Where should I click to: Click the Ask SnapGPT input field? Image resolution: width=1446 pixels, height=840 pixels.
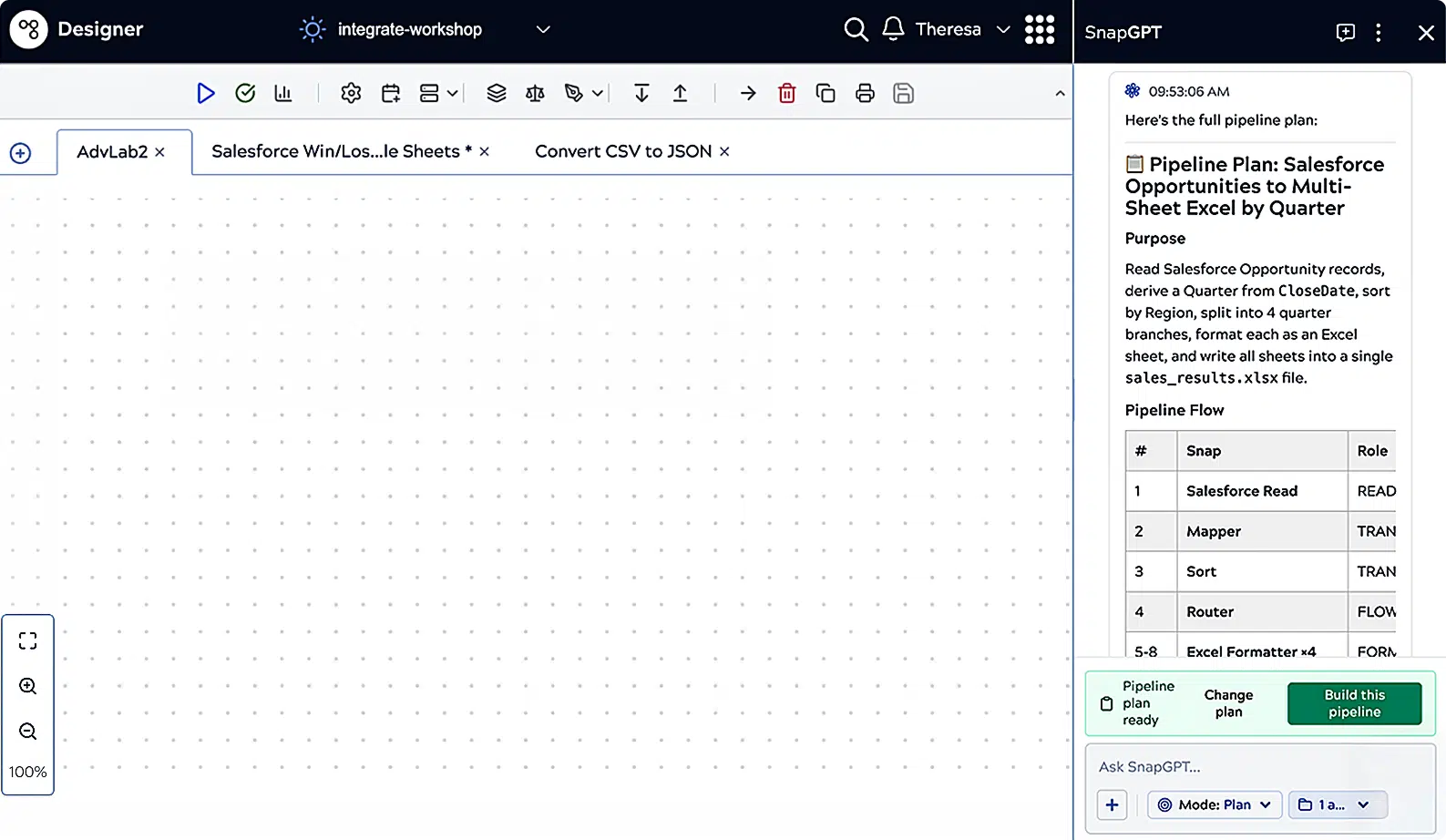pyautogui.click(x=1259, y=767)
